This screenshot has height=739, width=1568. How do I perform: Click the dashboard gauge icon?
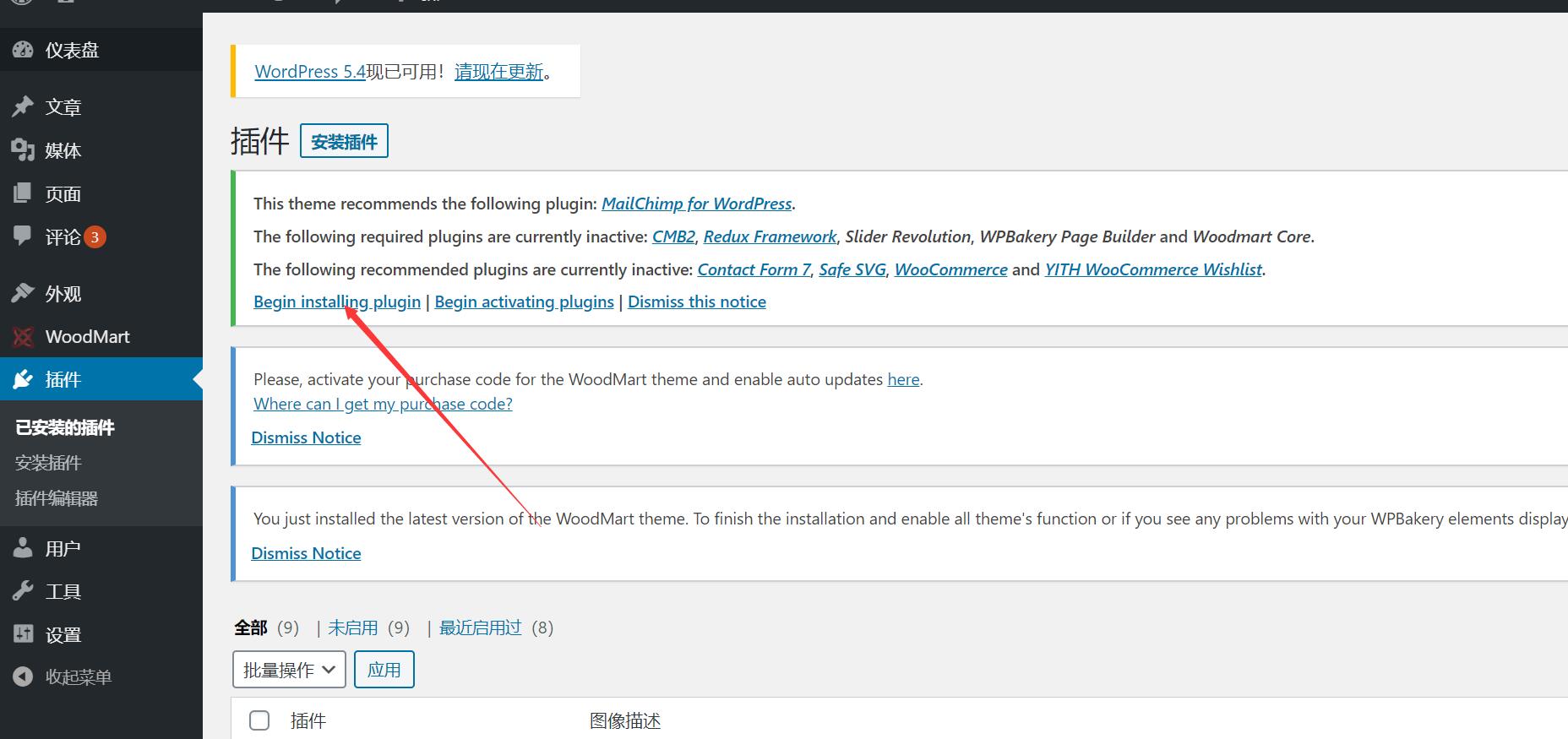[x=23, y=51]
